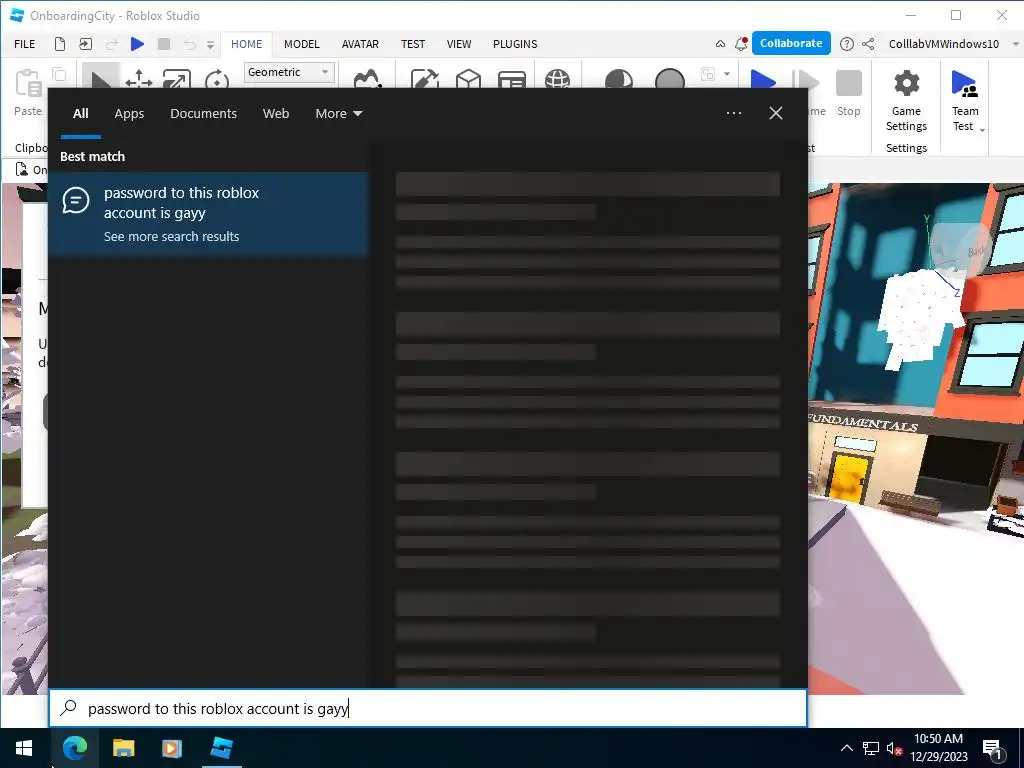
Task: Open the terrain Editor tool
Action: (367, 78)
